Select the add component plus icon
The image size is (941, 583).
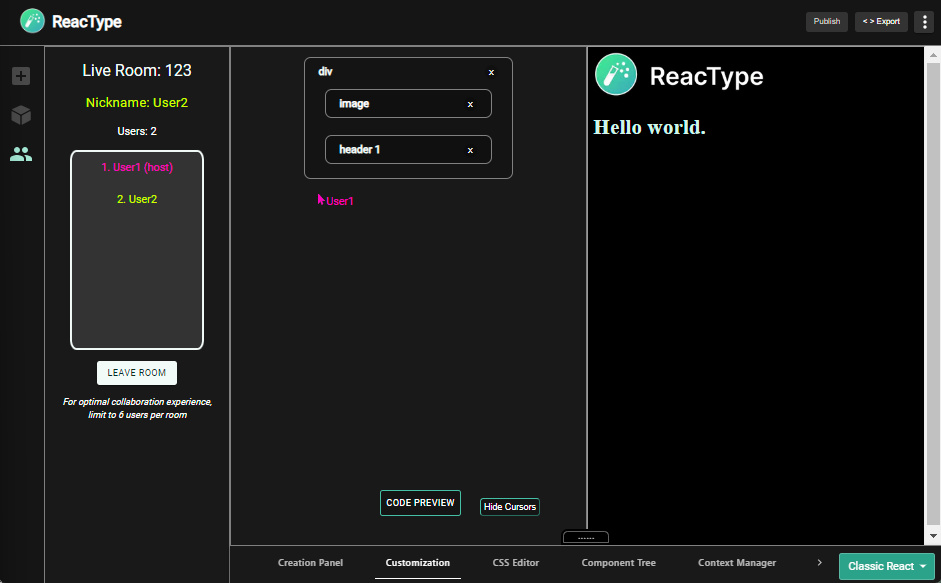(21, 75)
